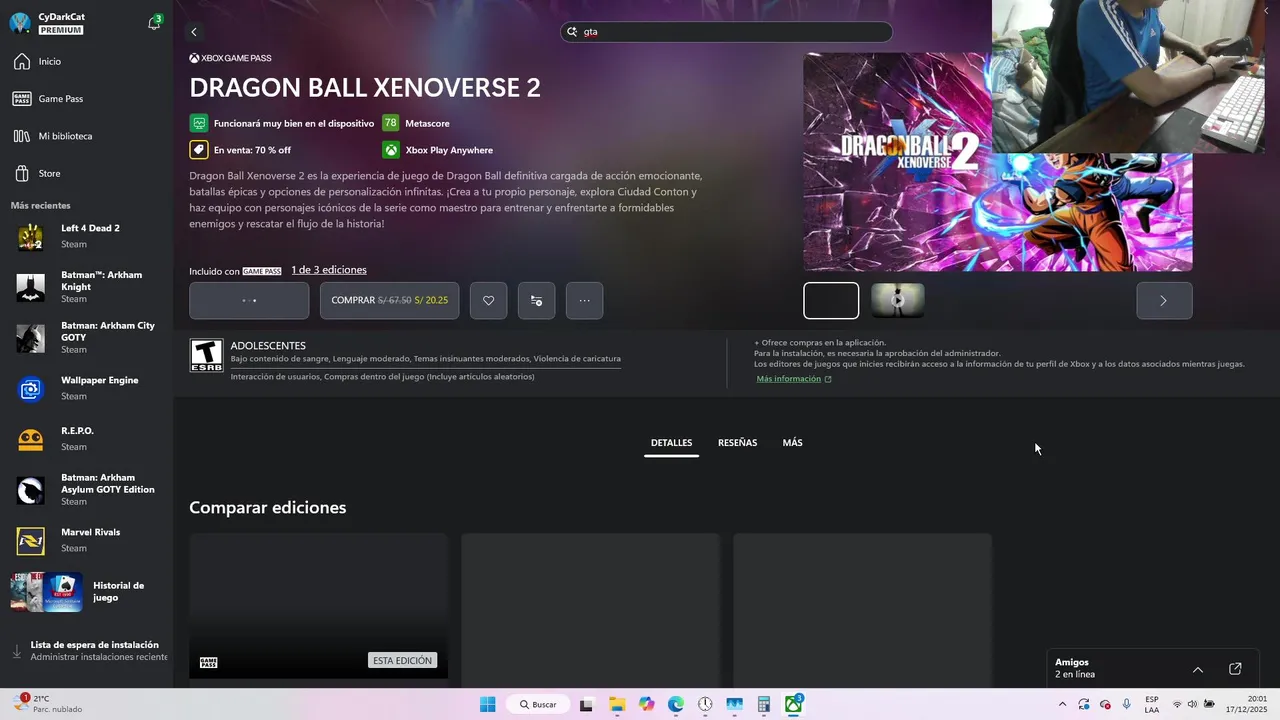Open Xbox app on taskbar
The height and width of the screenshot is (720, 1280).
click(793, 704)
